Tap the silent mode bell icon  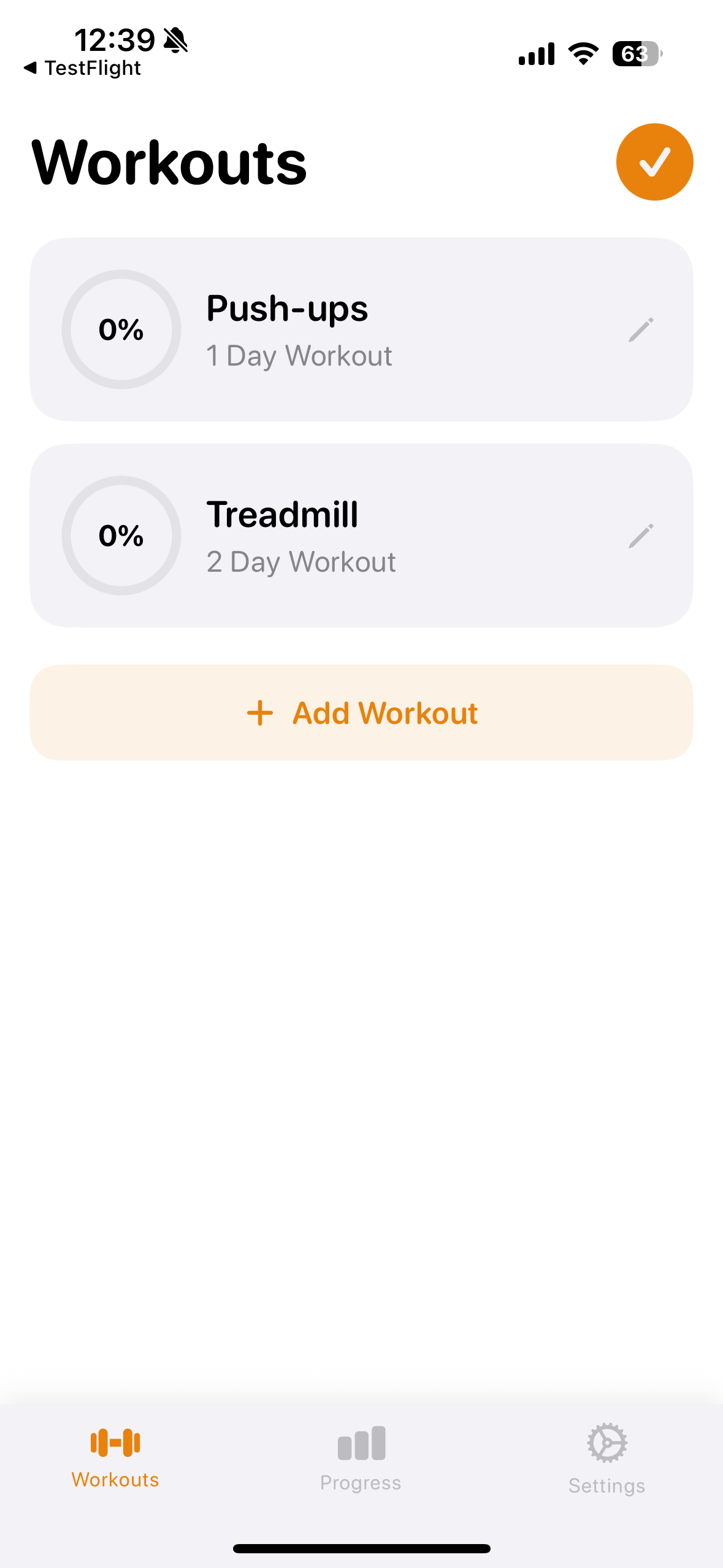[176, 40]
